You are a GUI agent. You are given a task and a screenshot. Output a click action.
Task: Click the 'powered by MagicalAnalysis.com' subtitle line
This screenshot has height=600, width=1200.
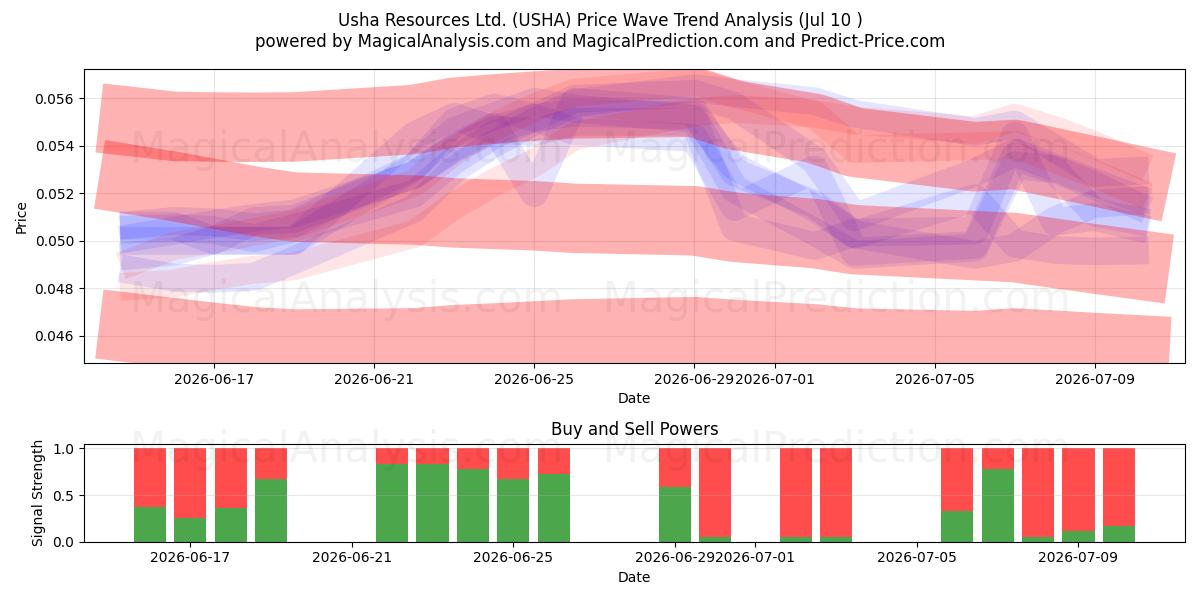600,41
